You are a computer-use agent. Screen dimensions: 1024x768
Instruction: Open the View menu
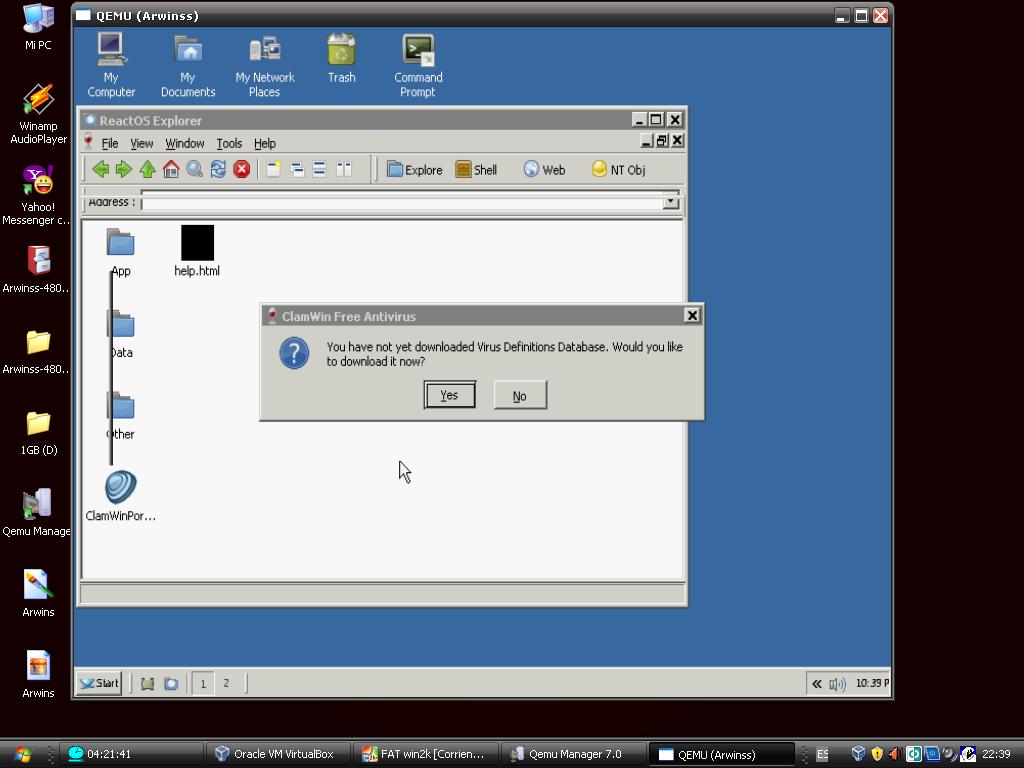[x=141, y=144]
